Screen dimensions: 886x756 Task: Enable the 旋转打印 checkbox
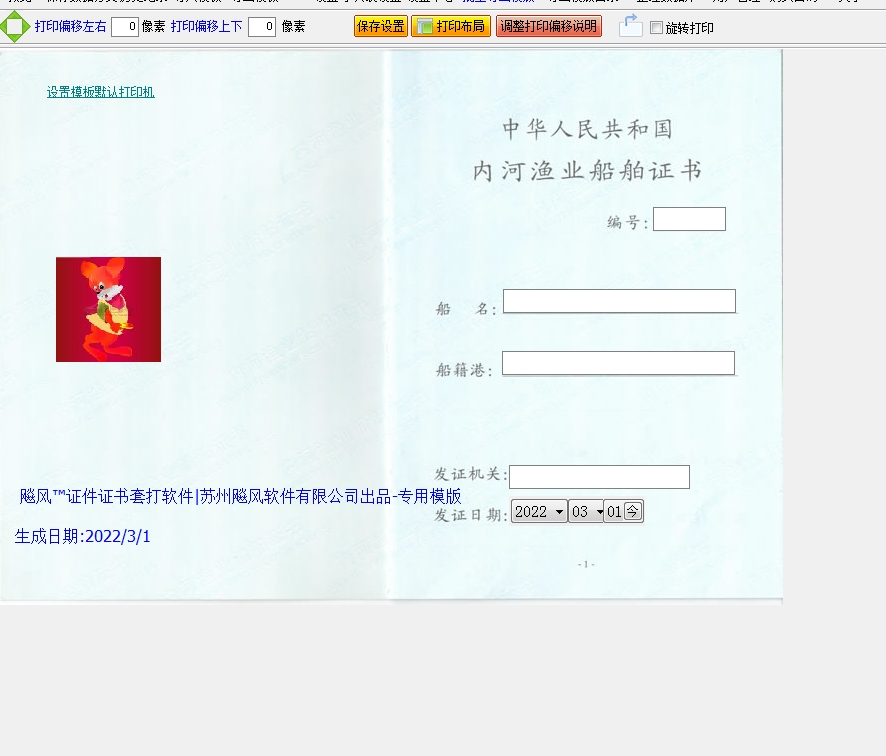click(x=656, y=28)
